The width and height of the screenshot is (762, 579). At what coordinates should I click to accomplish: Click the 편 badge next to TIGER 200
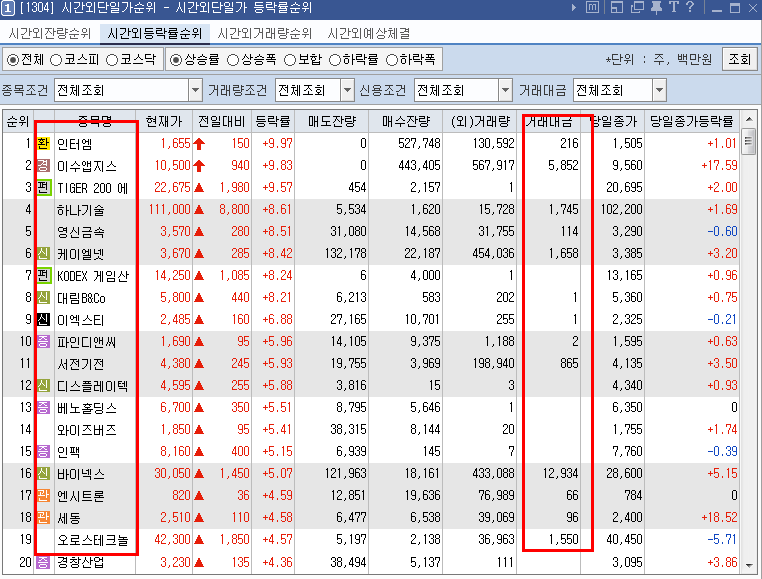43,187
